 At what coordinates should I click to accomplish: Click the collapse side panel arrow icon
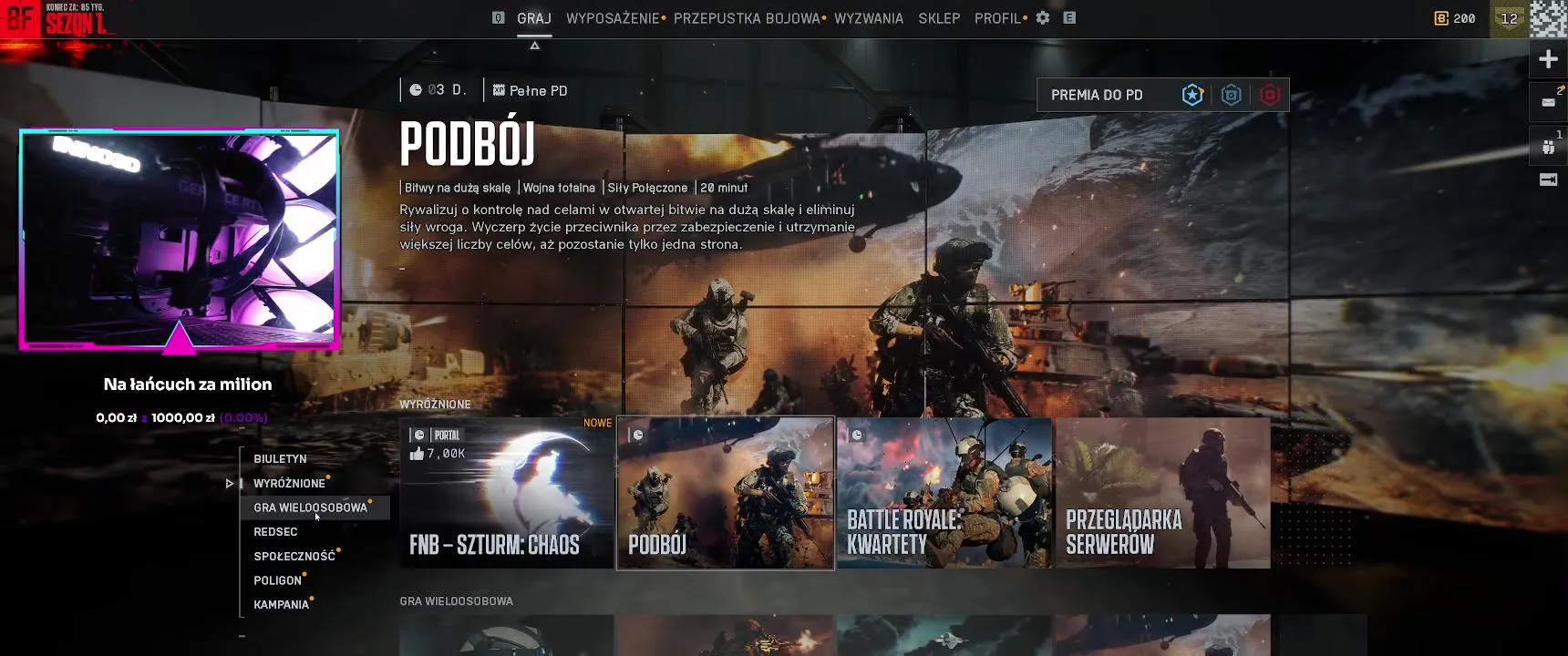[x=1548, y=179]
